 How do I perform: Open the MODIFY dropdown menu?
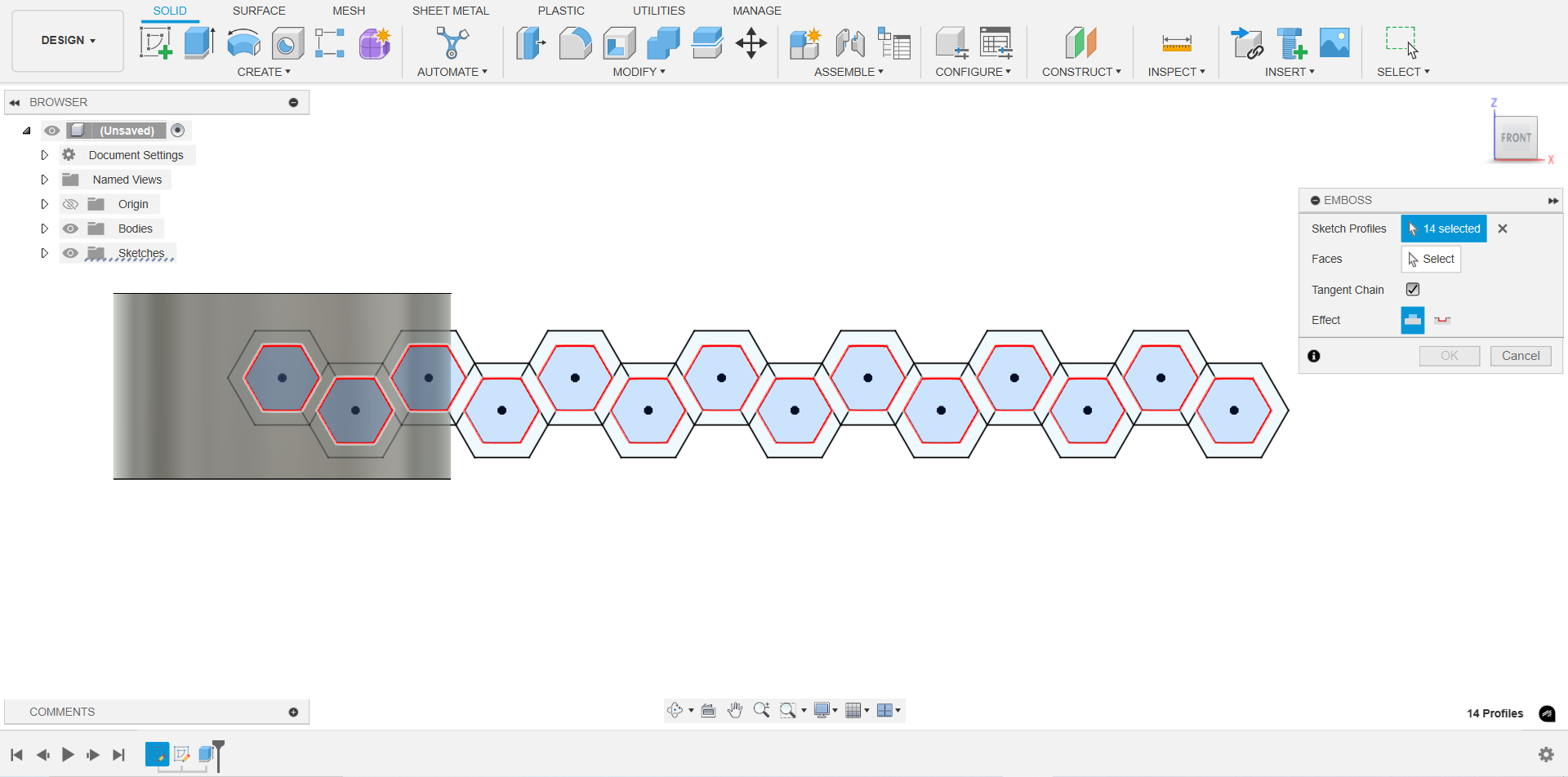click(x=639, y=72)
